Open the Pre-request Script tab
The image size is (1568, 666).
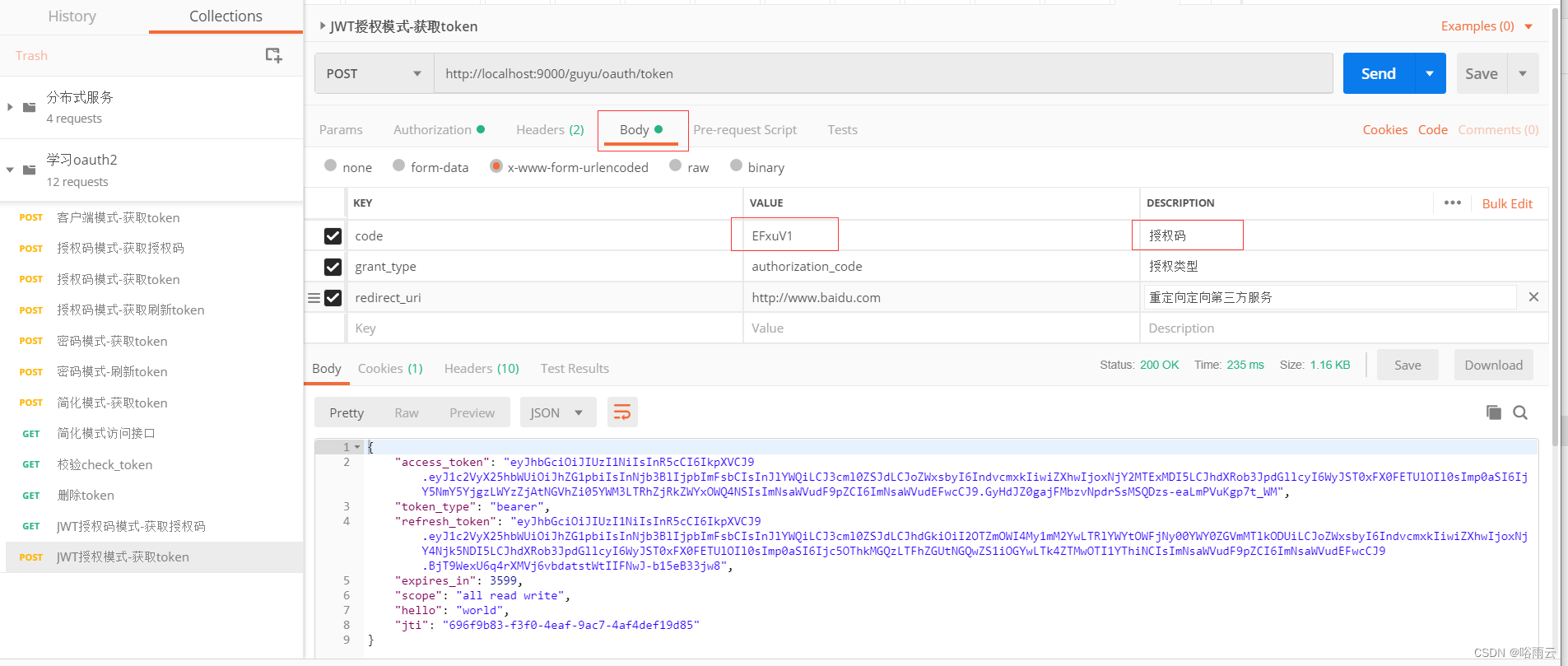pyautogui.click(x=745, y=130)
